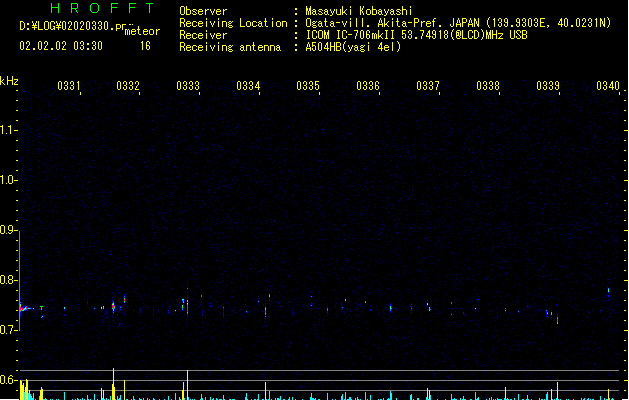Click the meteor label
The image size is (629, 400).
(x=142, y=31)
